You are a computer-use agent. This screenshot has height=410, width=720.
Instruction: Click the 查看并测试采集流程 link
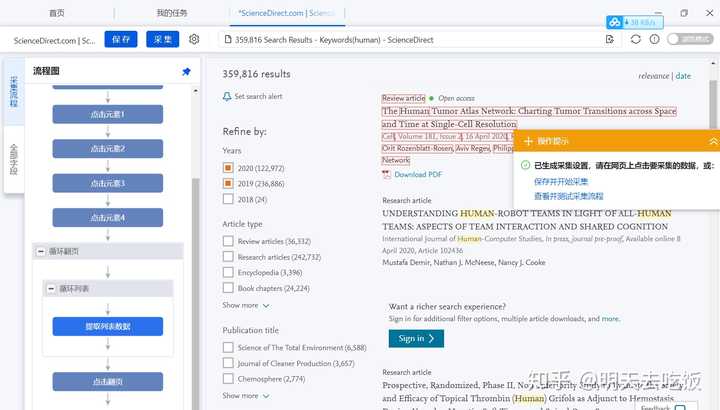point(568,196)
